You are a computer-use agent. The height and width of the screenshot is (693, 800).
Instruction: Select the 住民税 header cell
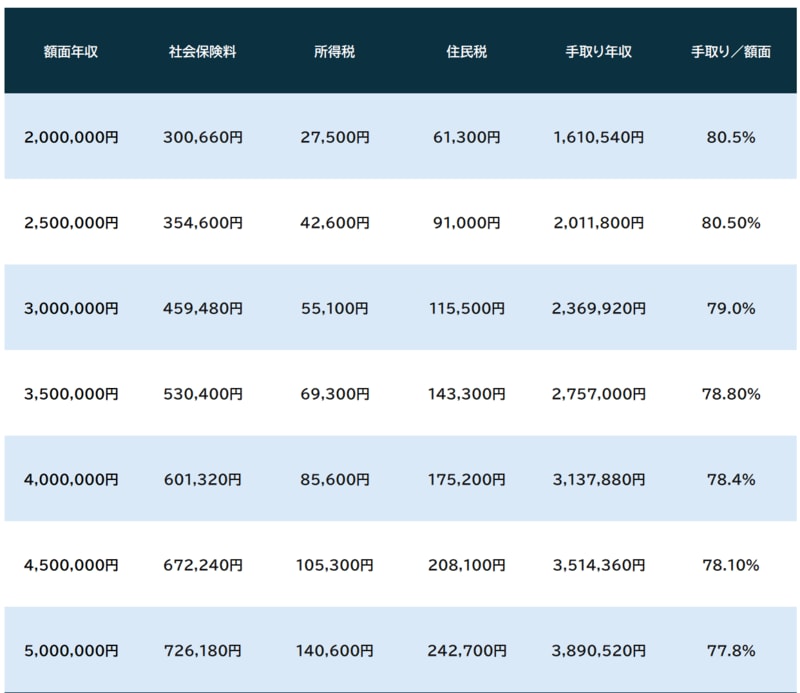click(x=466, y=51)
